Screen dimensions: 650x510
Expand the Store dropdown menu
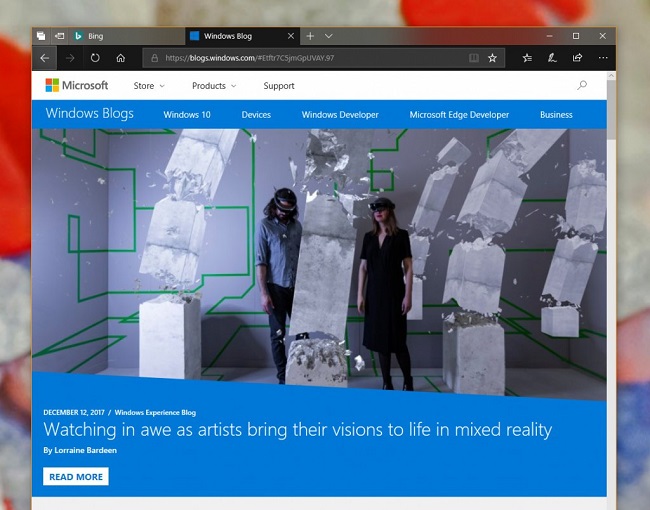click(149, 86)
